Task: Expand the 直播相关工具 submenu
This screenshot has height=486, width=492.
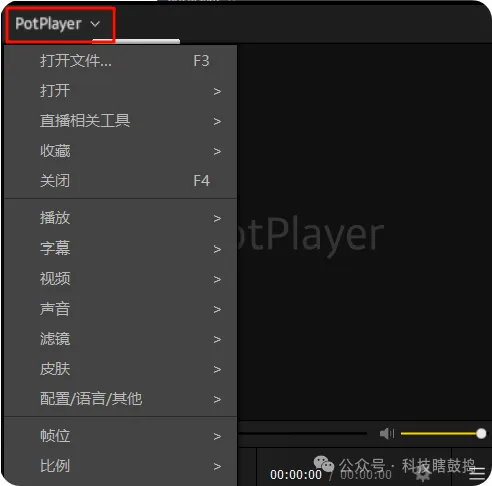Action: 121,121
